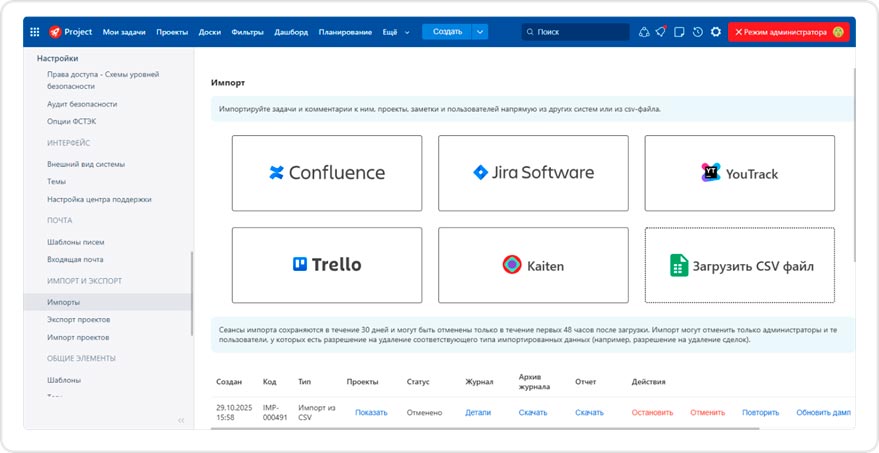Open the Дашборд menu
879x453 pixels.
tap(291, 32)
